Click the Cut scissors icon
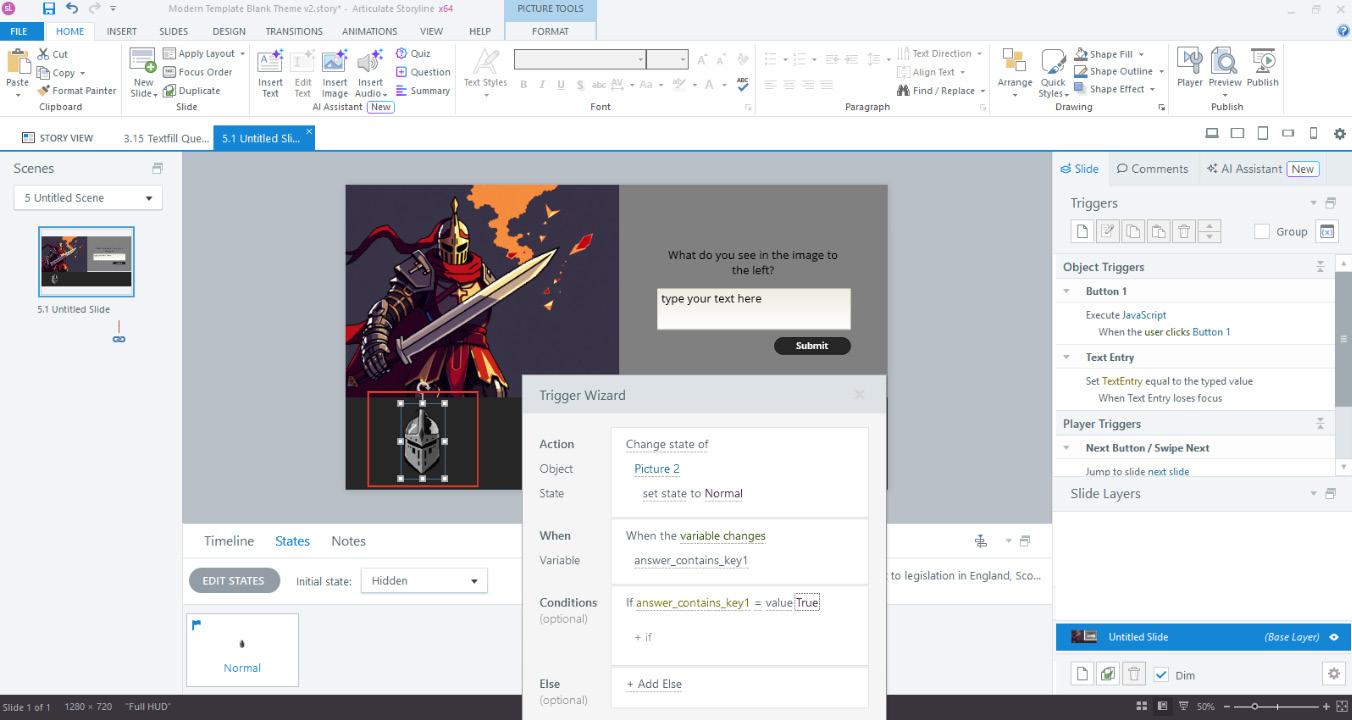Viewport: 1352px width, 720px height. click(x=43, y=54)
